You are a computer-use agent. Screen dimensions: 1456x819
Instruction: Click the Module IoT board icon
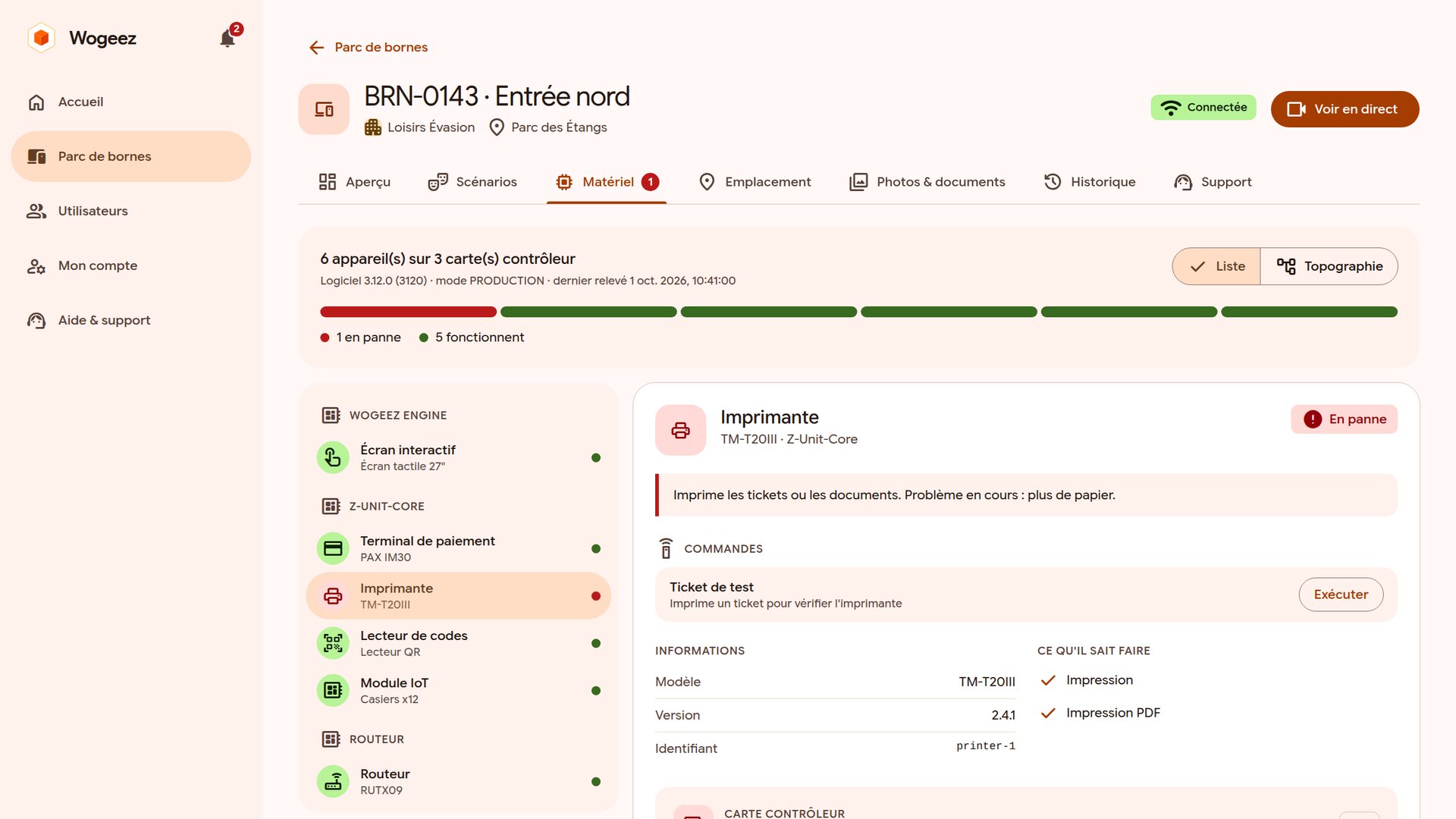coord(333,690)
